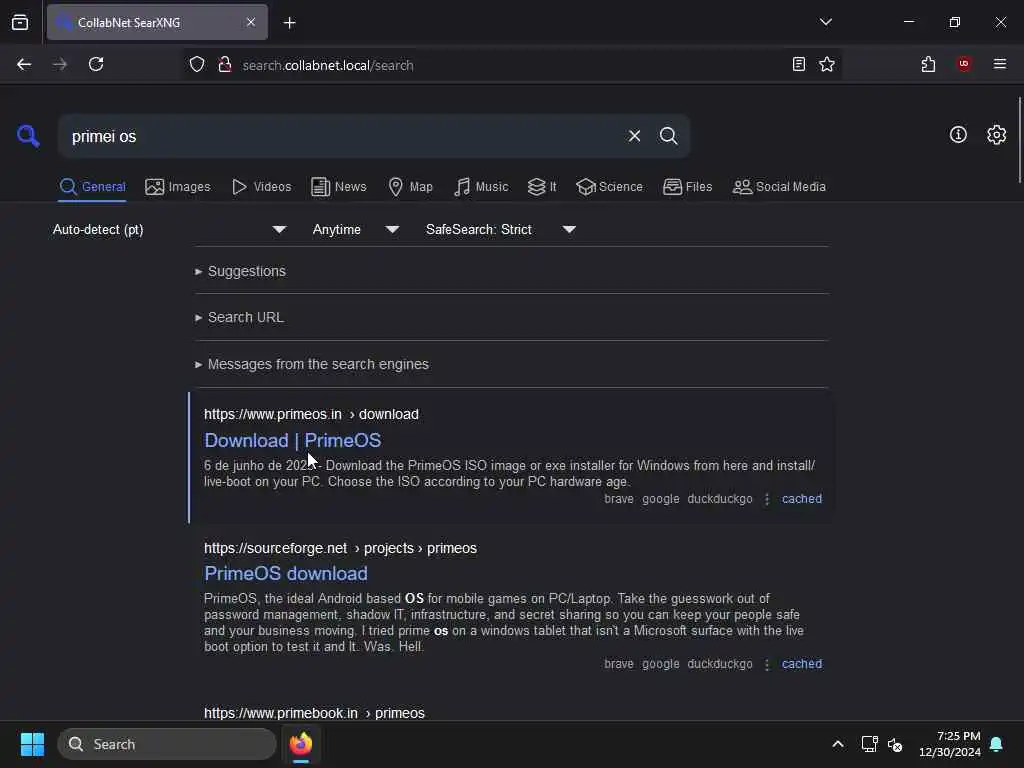Click the page vertical scrollbar

[x=1019, y=140]
